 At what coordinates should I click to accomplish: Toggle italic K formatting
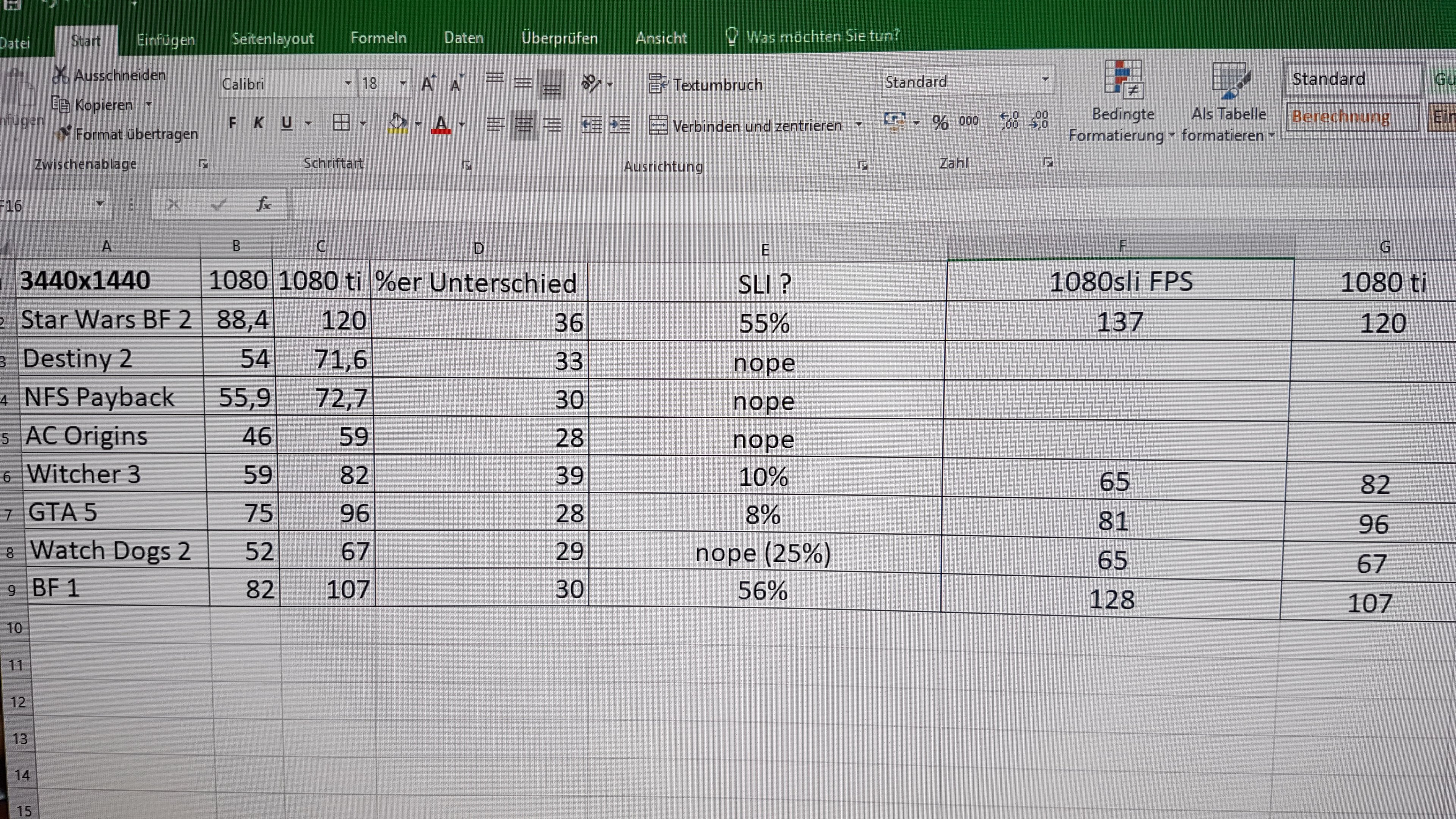[x=259, y=122]
